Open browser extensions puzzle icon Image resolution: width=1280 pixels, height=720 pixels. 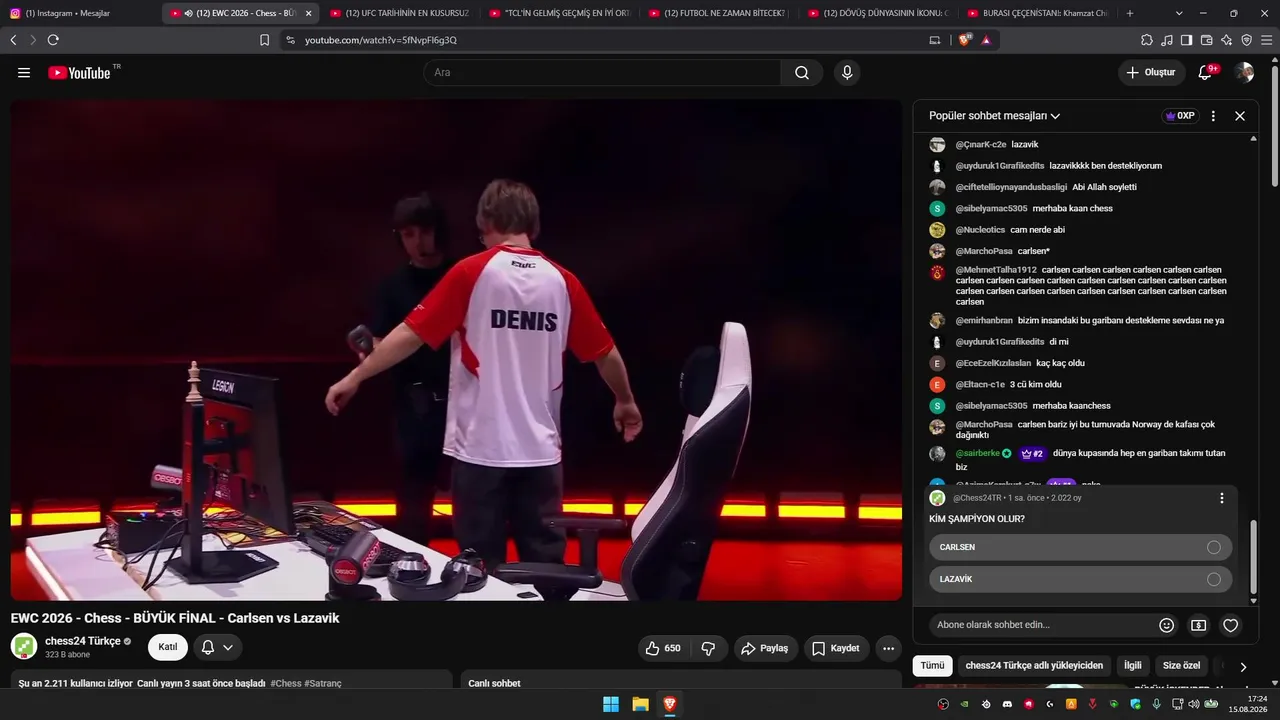(1147, 40)
